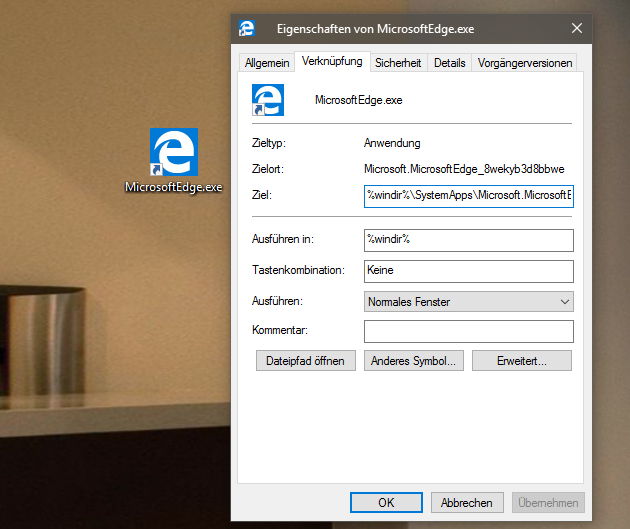
Task: Click the Edge shortcut icon inside Verknüpfung tab
Action: click(268, 100)
